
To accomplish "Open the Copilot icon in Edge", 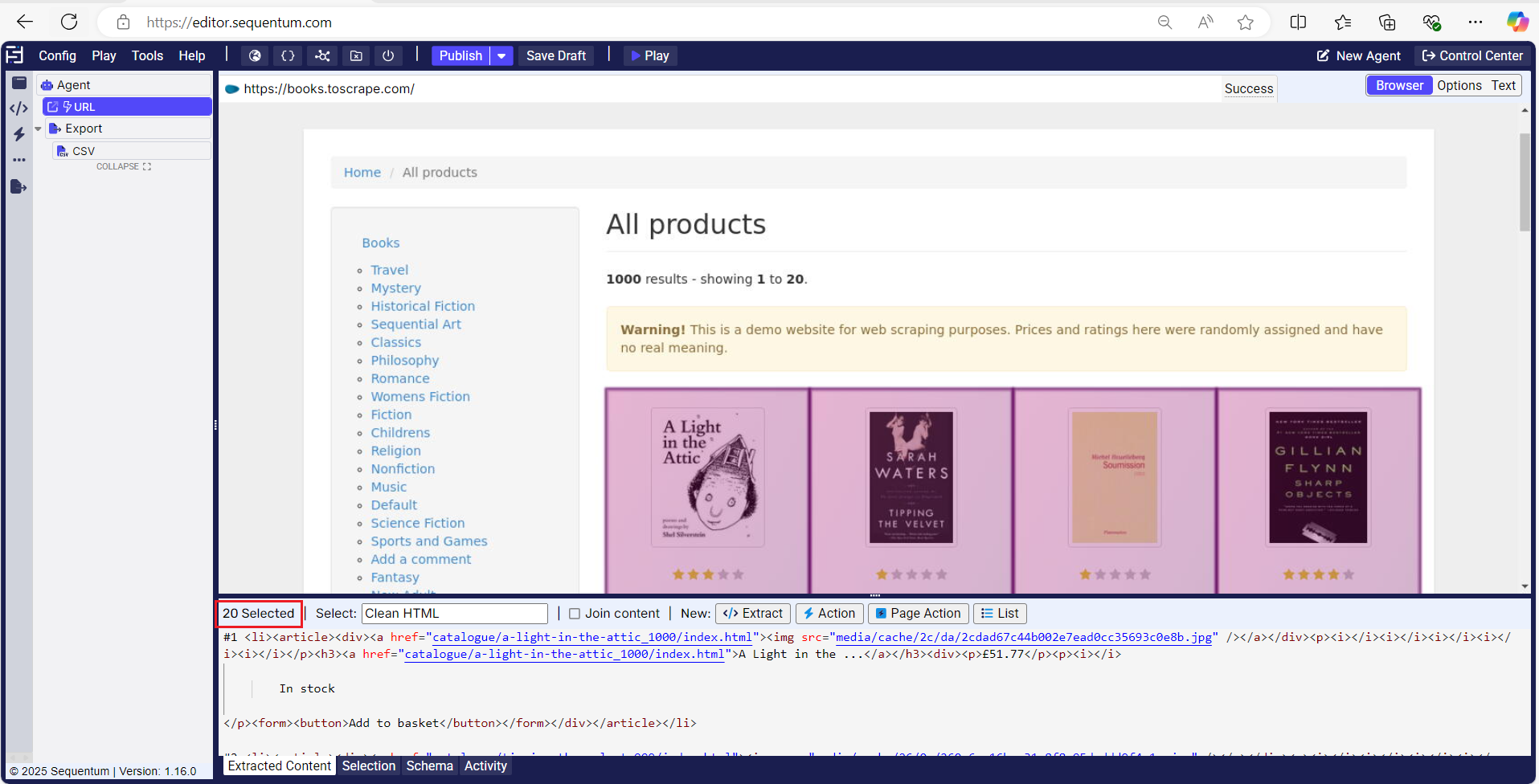I will coord(1517,22).
